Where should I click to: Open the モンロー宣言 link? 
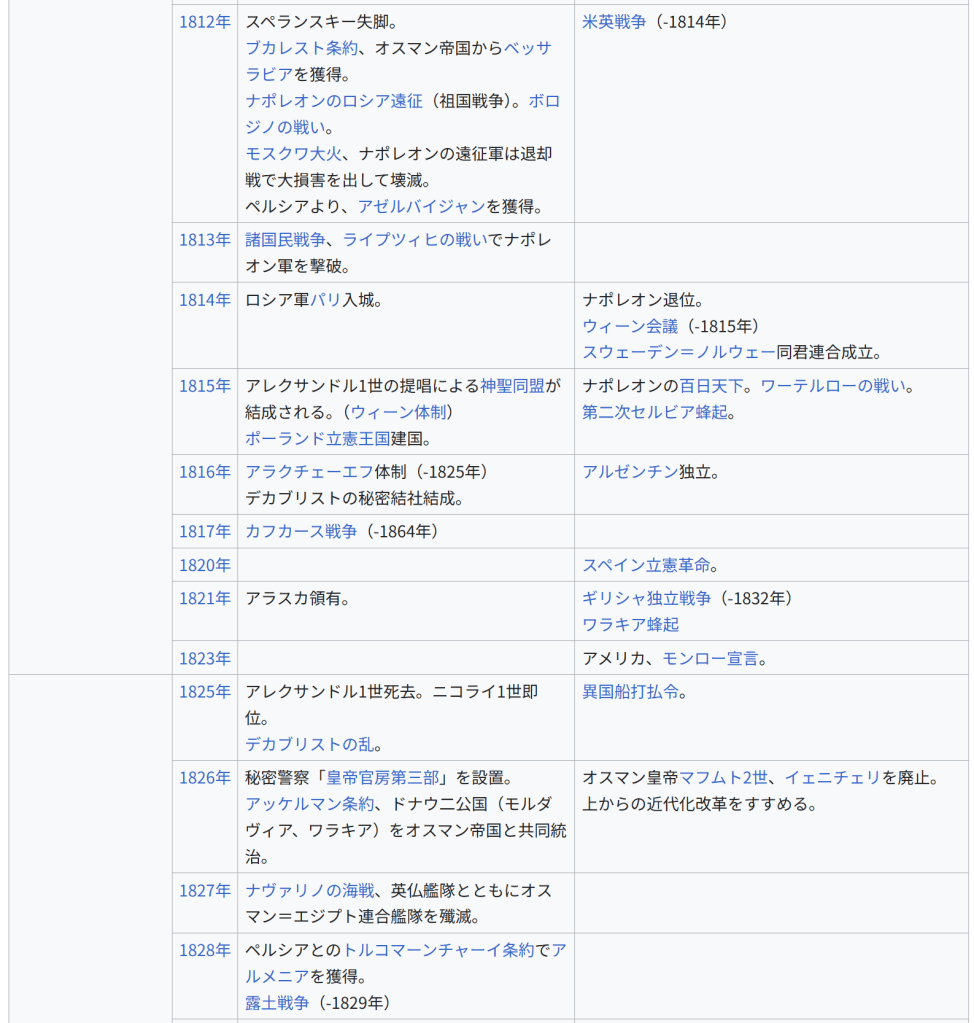[x=710, y=659]
